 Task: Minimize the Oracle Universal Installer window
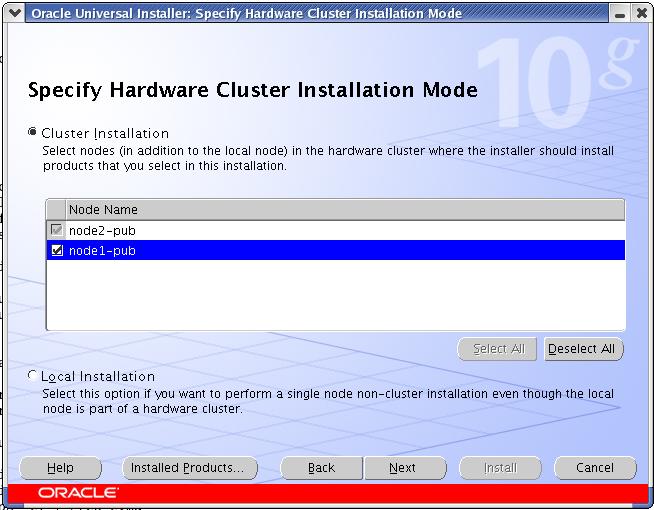pyautogui.click(x=620, y=14)
